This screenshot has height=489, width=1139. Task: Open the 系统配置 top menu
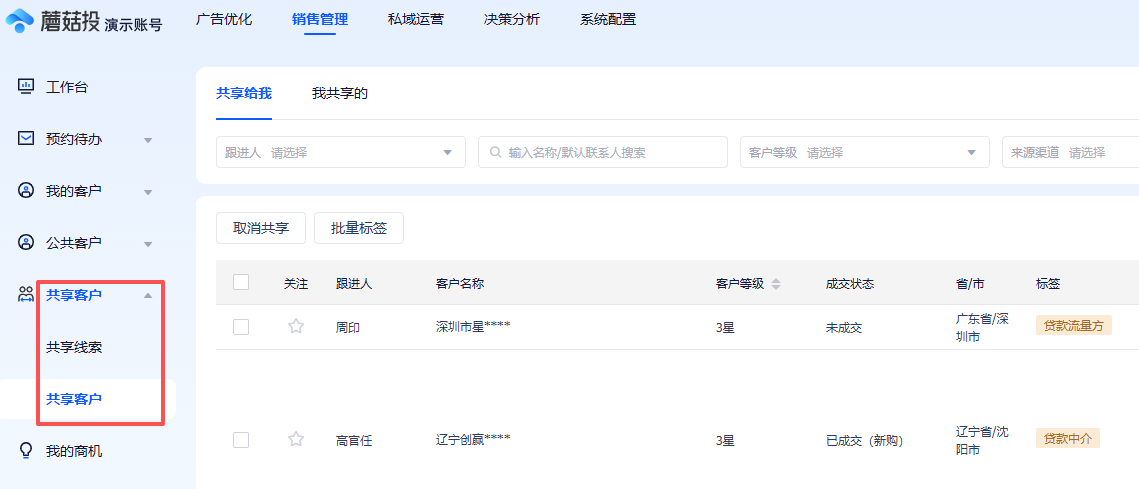(608, 20)
